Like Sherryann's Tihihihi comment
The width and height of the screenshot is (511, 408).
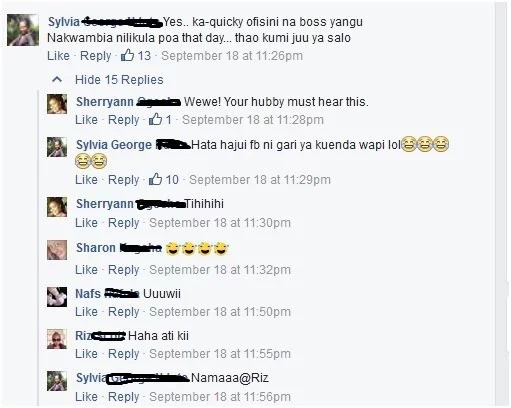[86, 222]
